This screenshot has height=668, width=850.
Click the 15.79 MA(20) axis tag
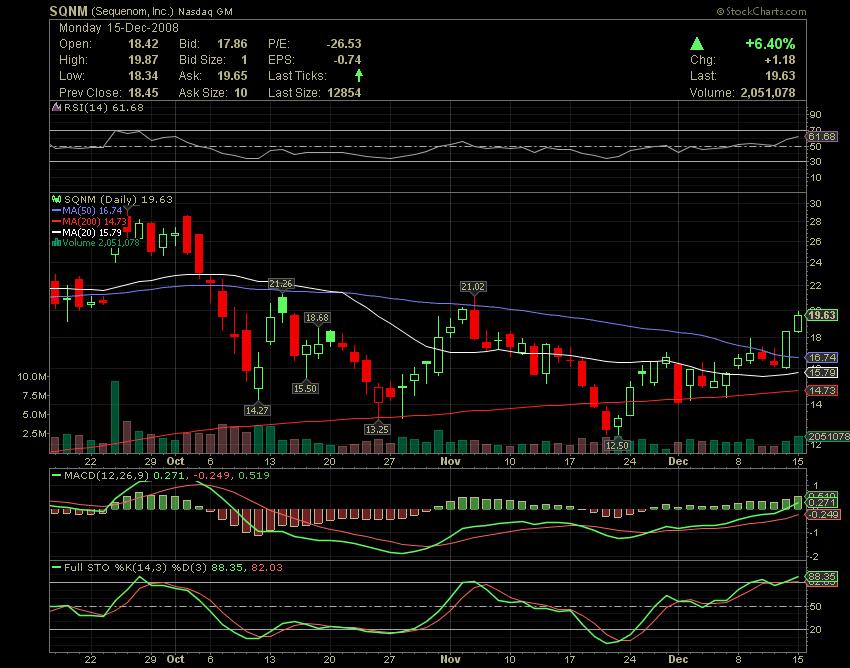click(822, 372)
